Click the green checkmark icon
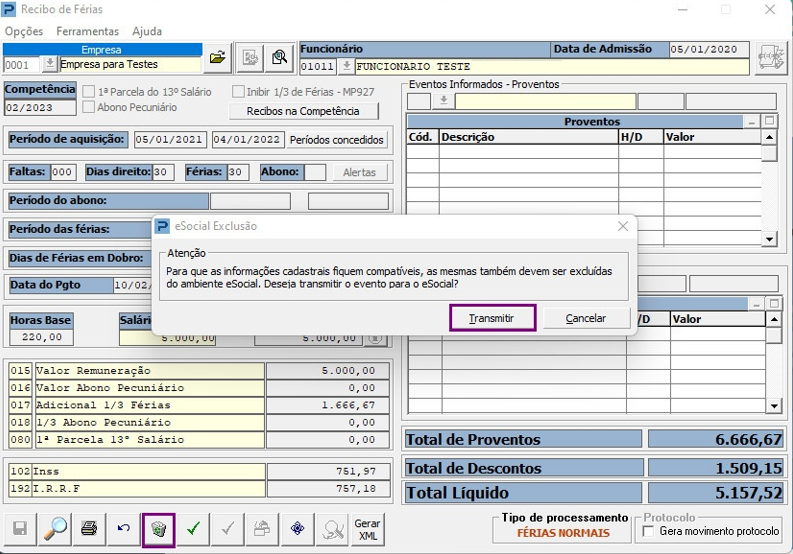 [193, 529]
